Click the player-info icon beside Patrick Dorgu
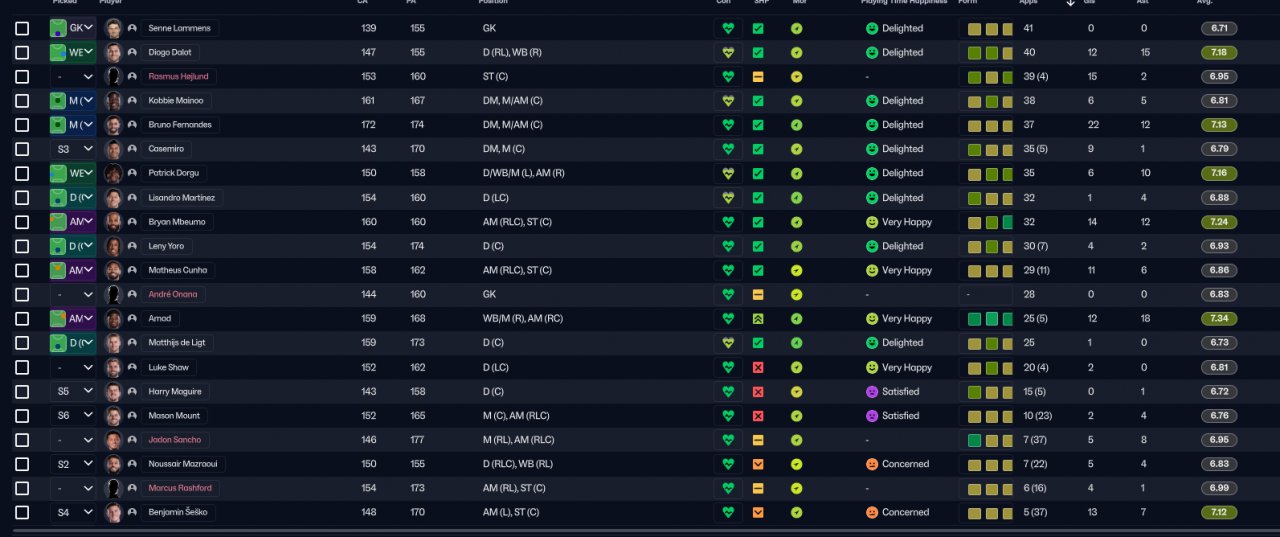 (x=132, y=173)
